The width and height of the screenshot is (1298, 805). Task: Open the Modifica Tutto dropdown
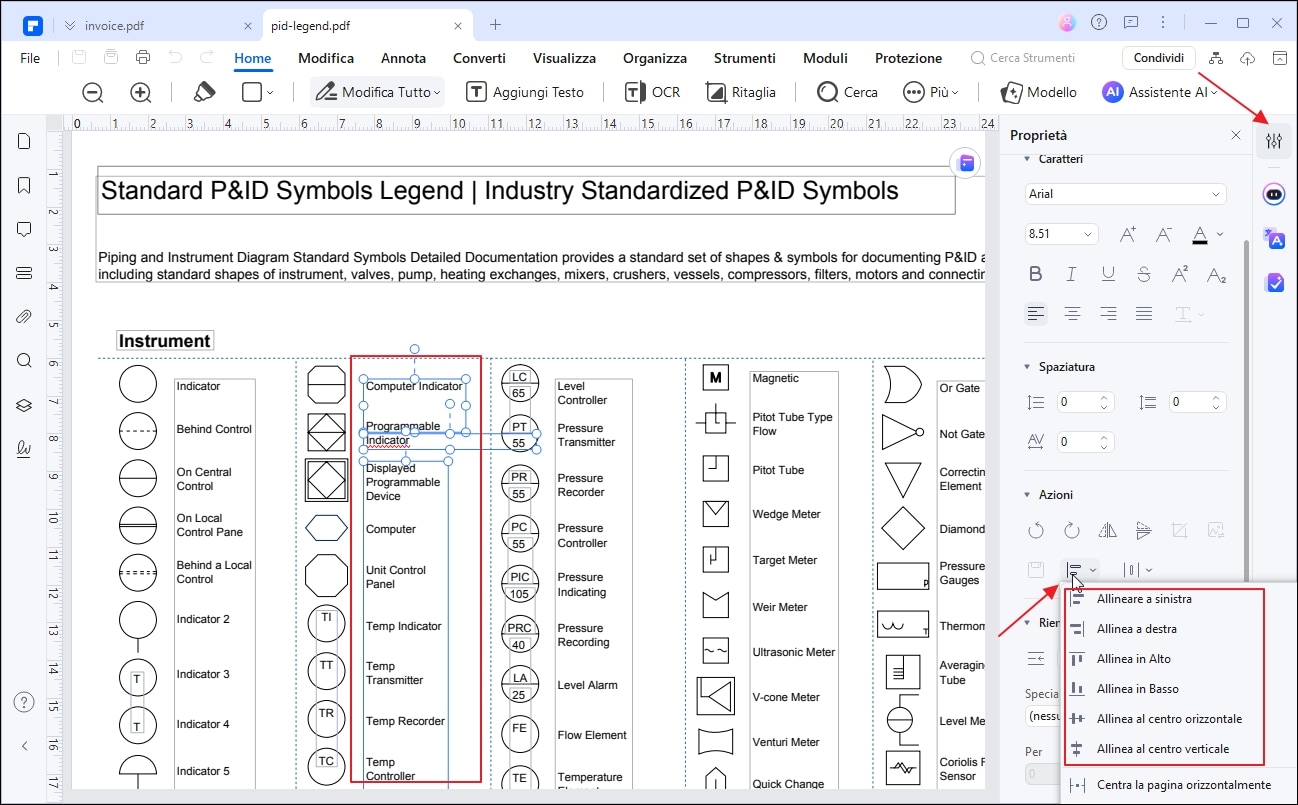pyautogui.click(x=377, y=92)
